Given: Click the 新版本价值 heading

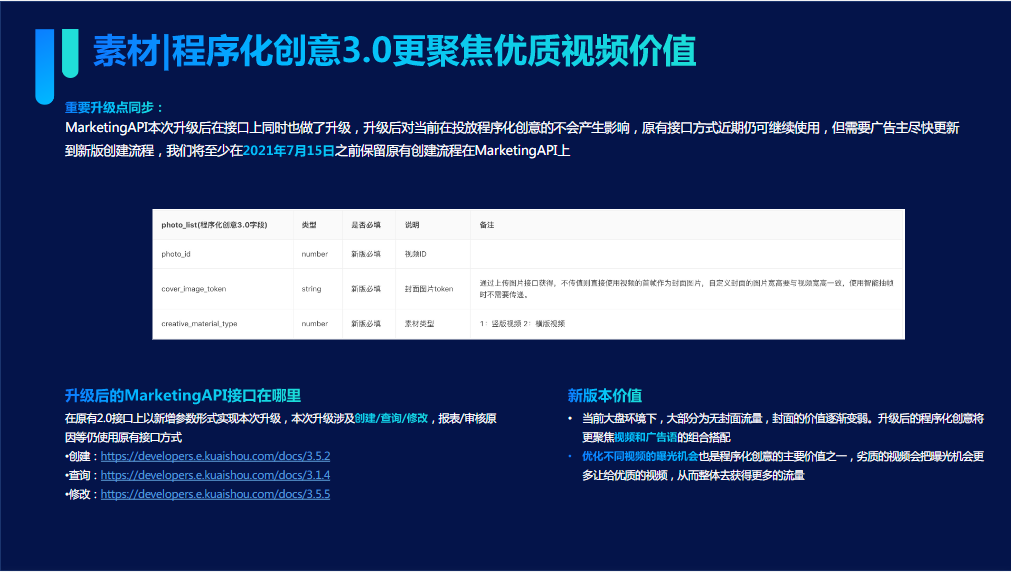Looking at the screenshot, I should coord(605,395).
